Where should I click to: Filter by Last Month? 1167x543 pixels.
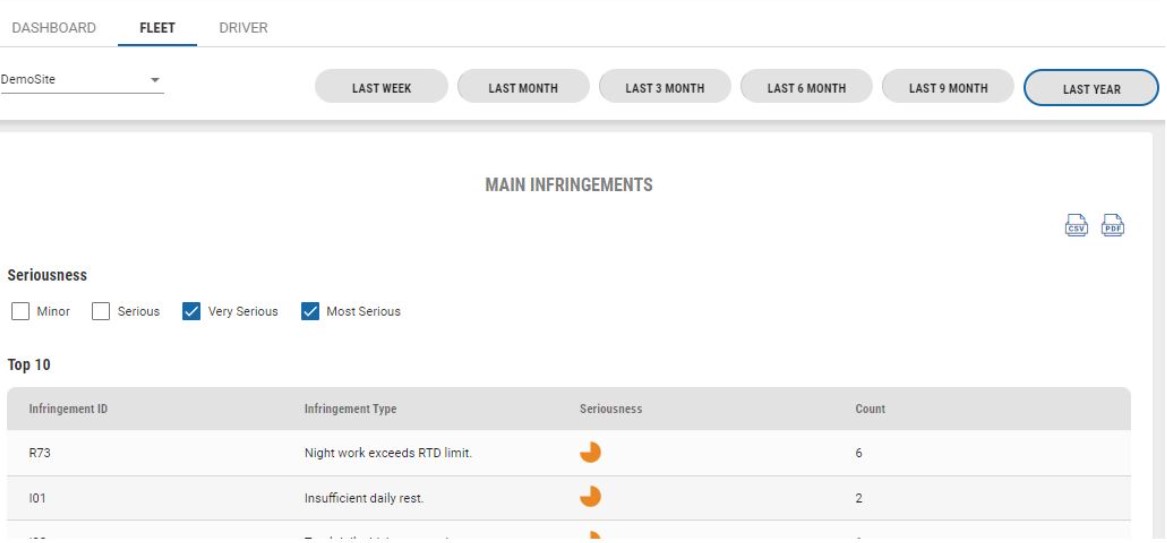click(522, 88)
